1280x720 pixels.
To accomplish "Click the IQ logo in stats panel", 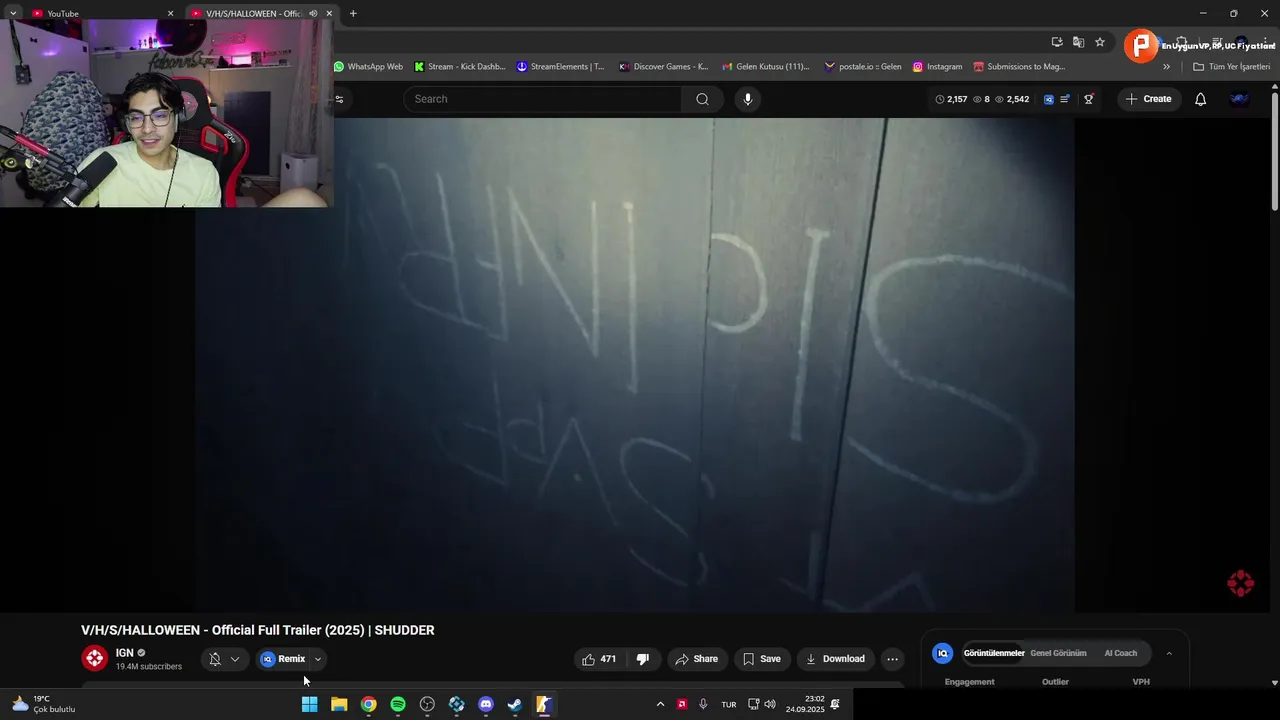I will (942, 653).
